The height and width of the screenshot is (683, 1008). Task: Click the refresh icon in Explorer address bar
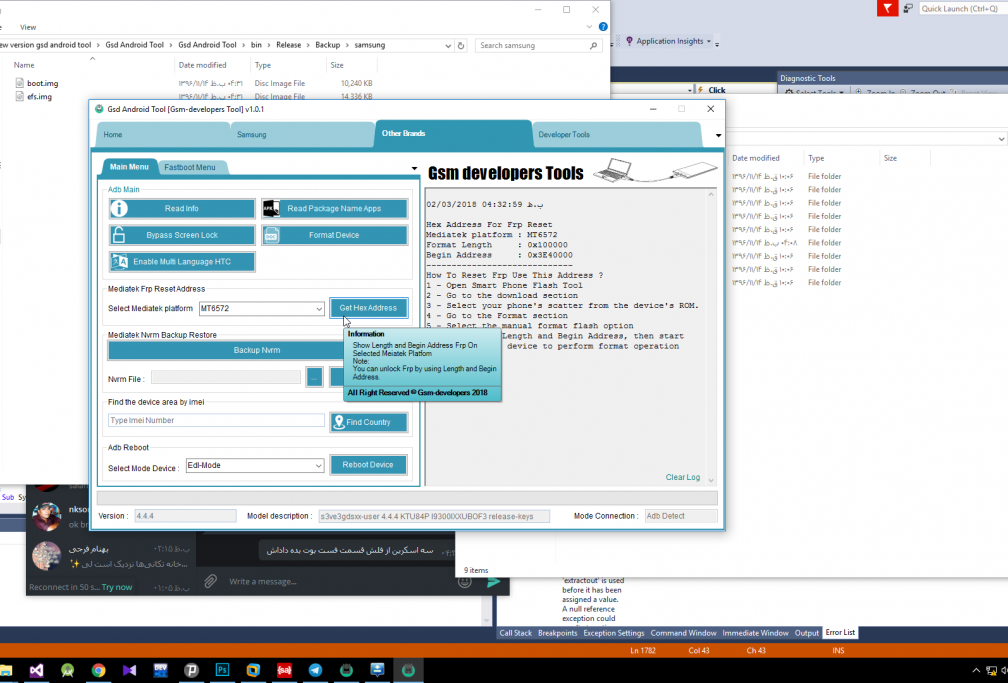pyautogui.click(x=461, y=46)
